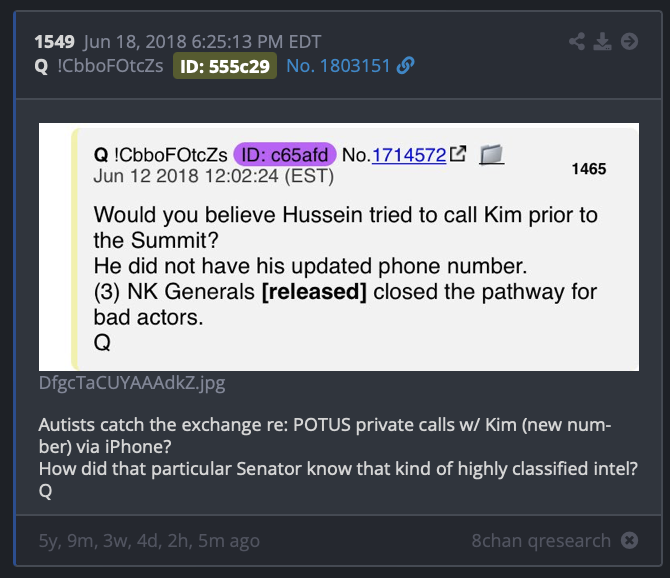
Task: Click the folder icon in embedded post
Action: point(491,154)
